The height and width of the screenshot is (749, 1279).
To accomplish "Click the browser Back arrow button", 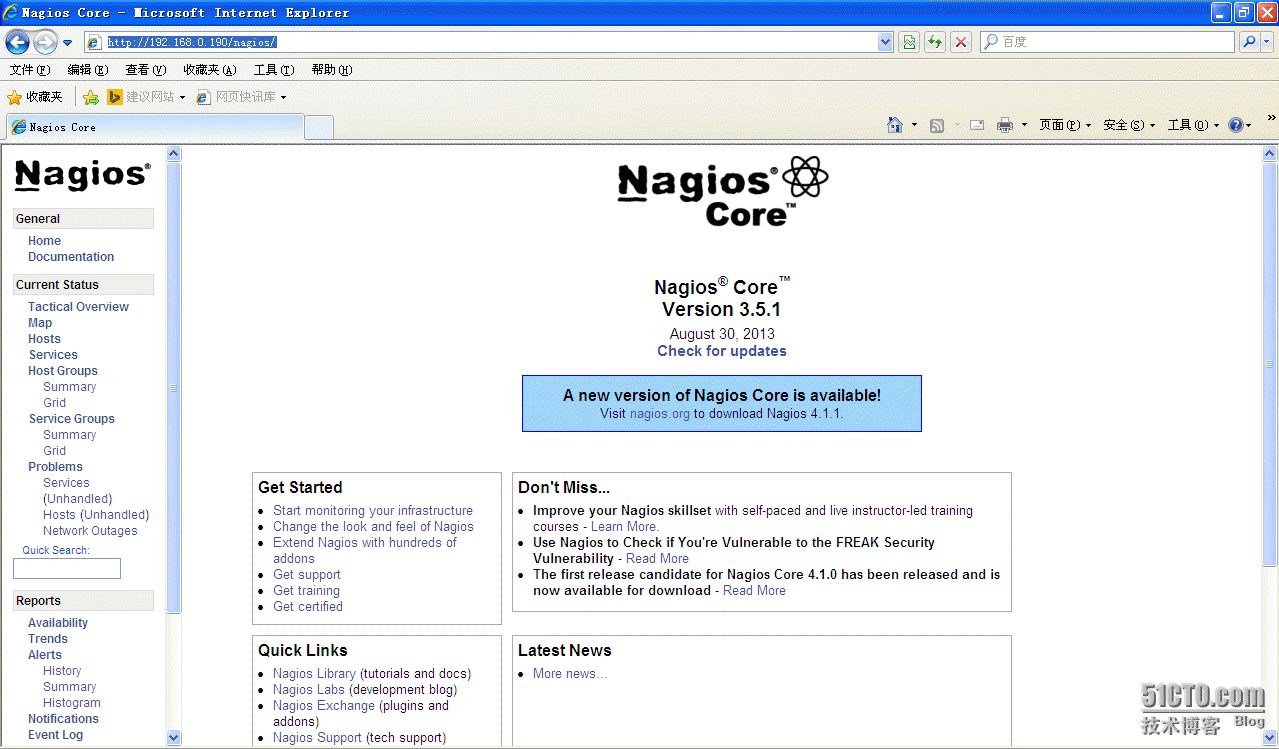I will [x=18, y=42].
